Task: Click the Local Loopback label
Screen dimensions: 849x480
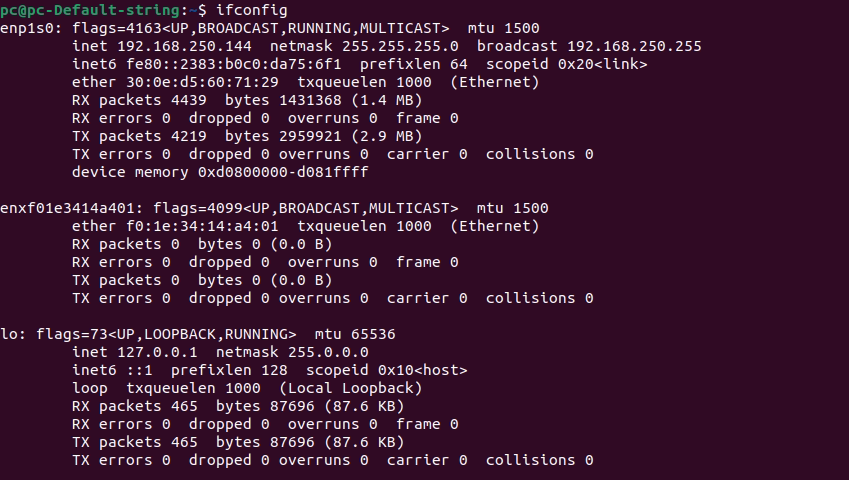Action: (350, 388)
